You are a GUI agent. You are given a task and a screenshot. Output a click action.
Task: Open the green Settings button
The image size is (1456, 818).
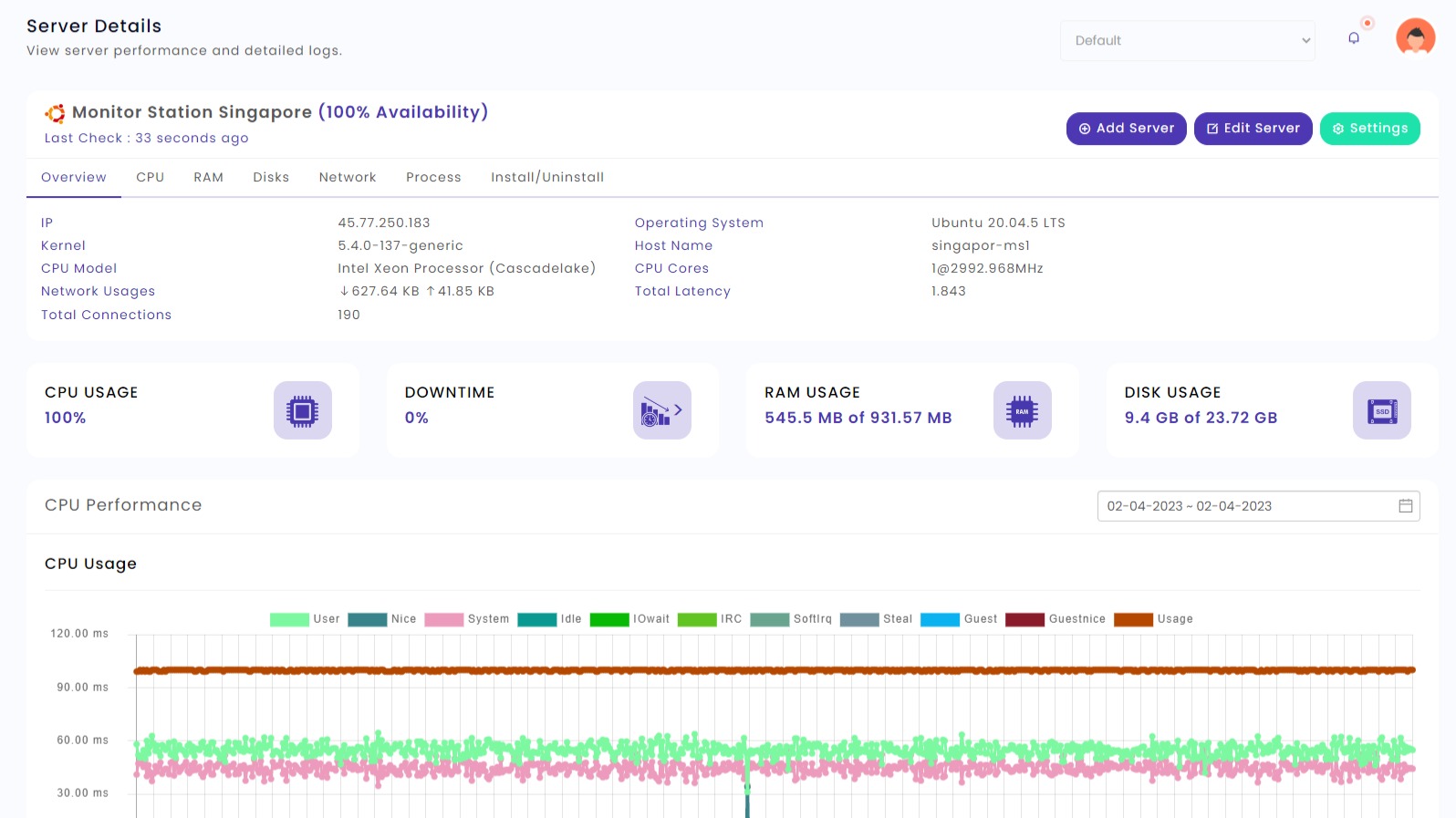click(x=1369, y=129)
